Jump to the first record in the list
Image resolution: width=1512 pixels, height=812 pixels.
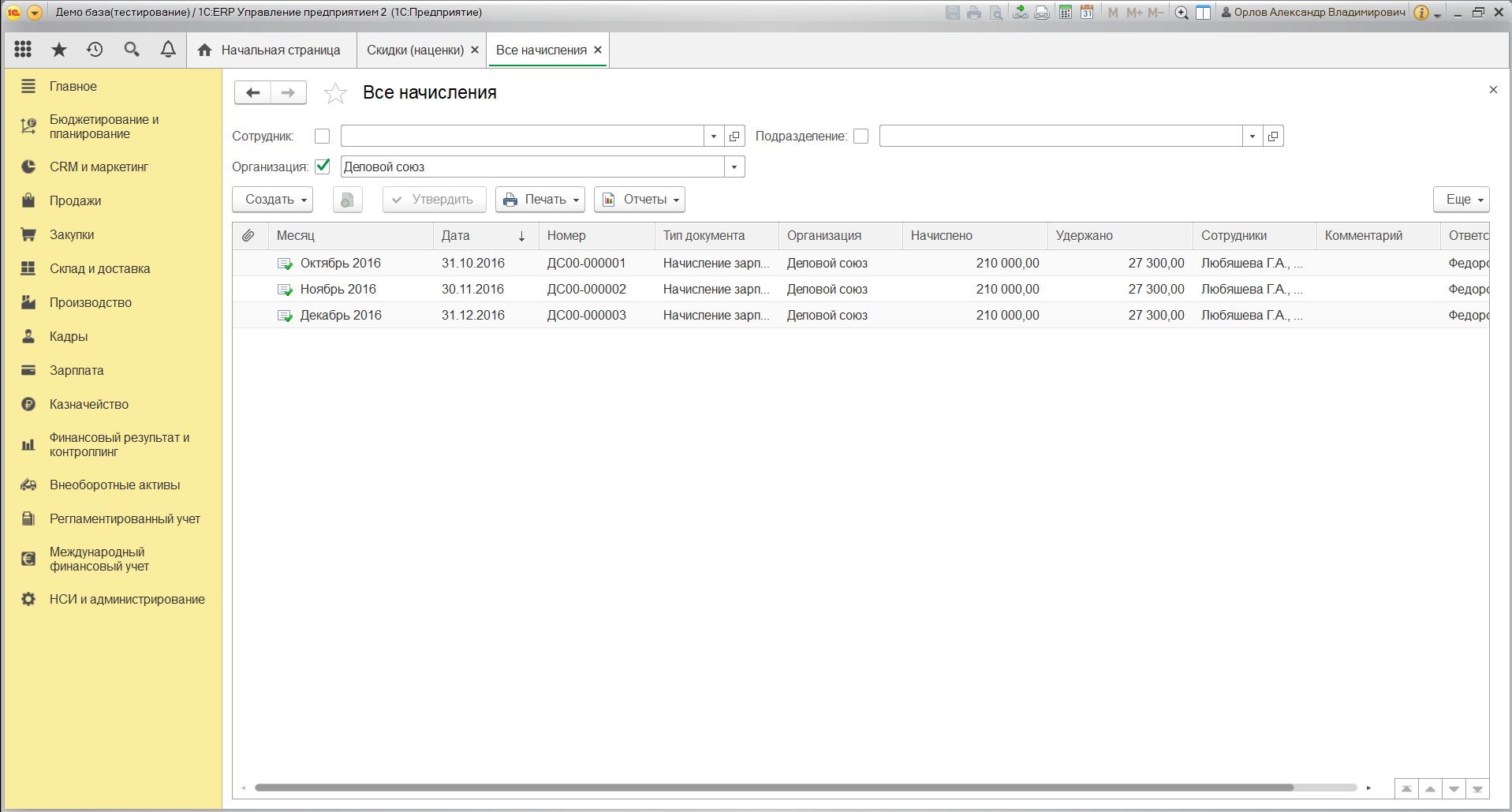[x=1406, y=788]
